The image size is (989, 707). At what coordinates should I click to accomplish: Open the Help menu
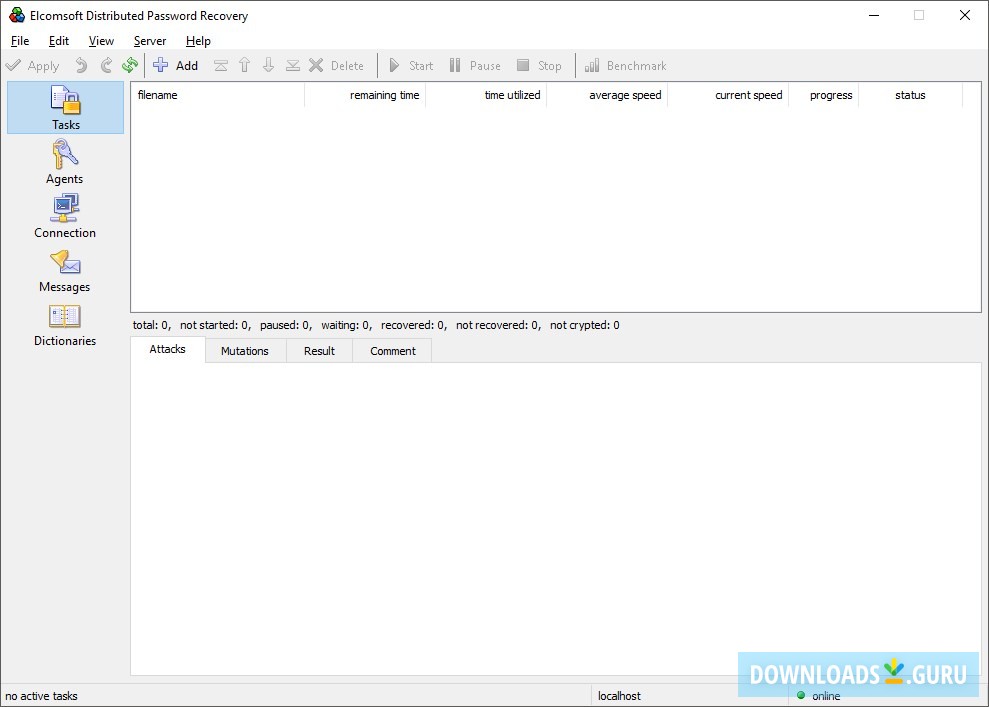click(198, 41)
